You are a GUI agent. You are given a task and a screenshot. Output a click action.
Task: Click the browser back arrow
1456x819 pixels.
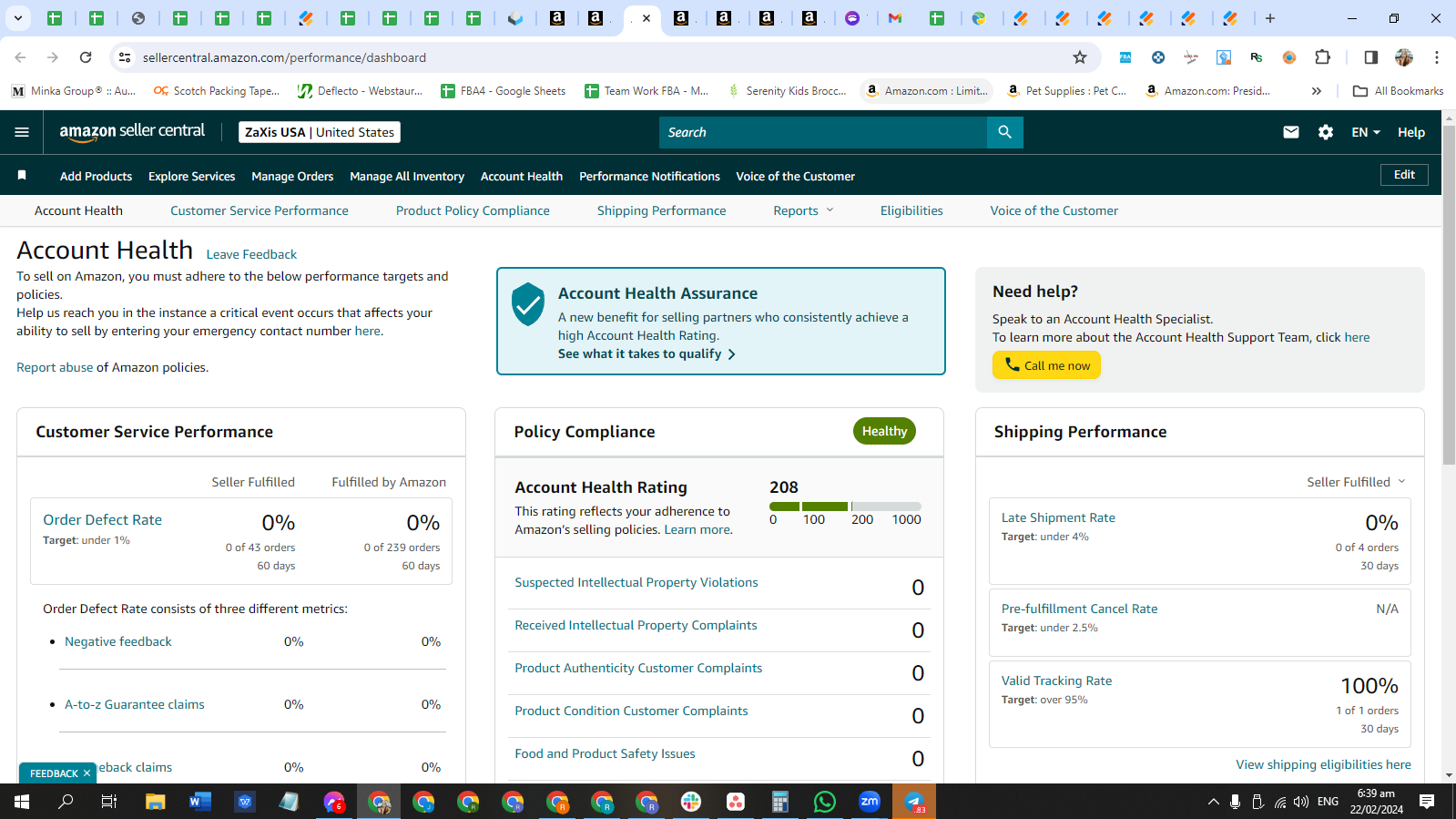20,57
